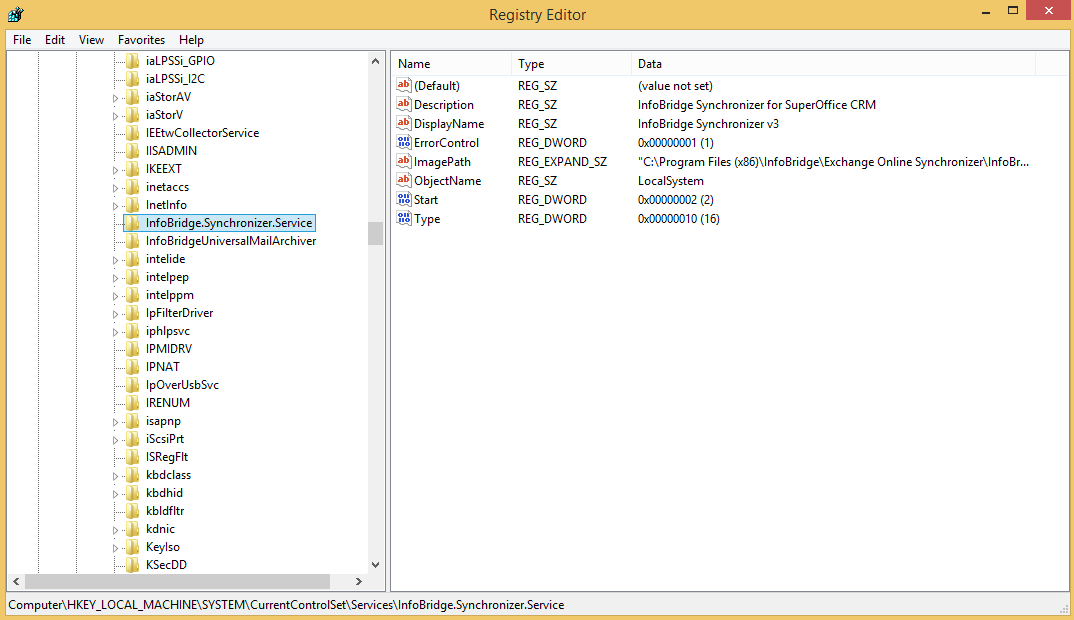This screenshot has width=1074, height=620.
Task: Click tree scroll down arrow
Action: tap(375, 565)
